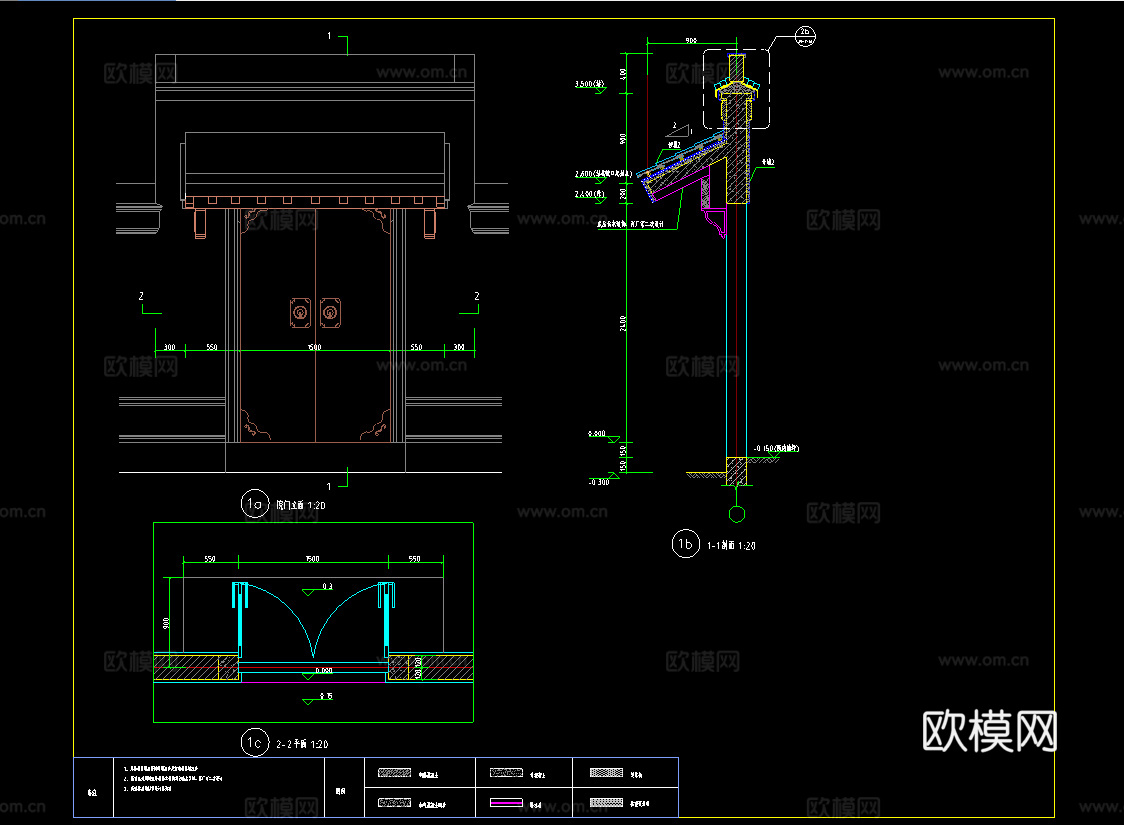Click the 1a drawing label circle
Image resolution: width=1124 pixels, height=825 pixels.
254,504
